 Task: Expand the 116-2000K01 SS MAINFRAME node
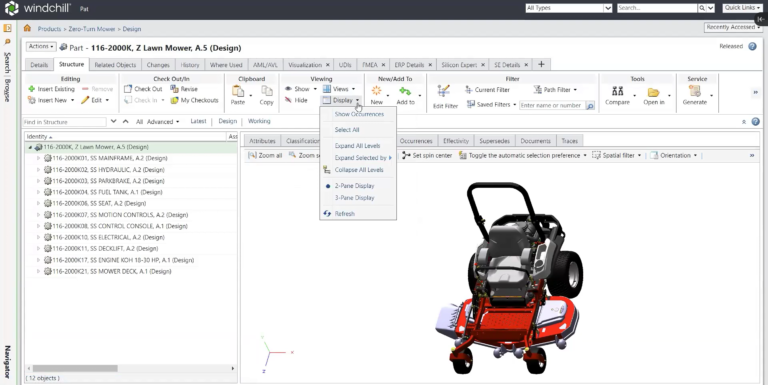[38, 158]
